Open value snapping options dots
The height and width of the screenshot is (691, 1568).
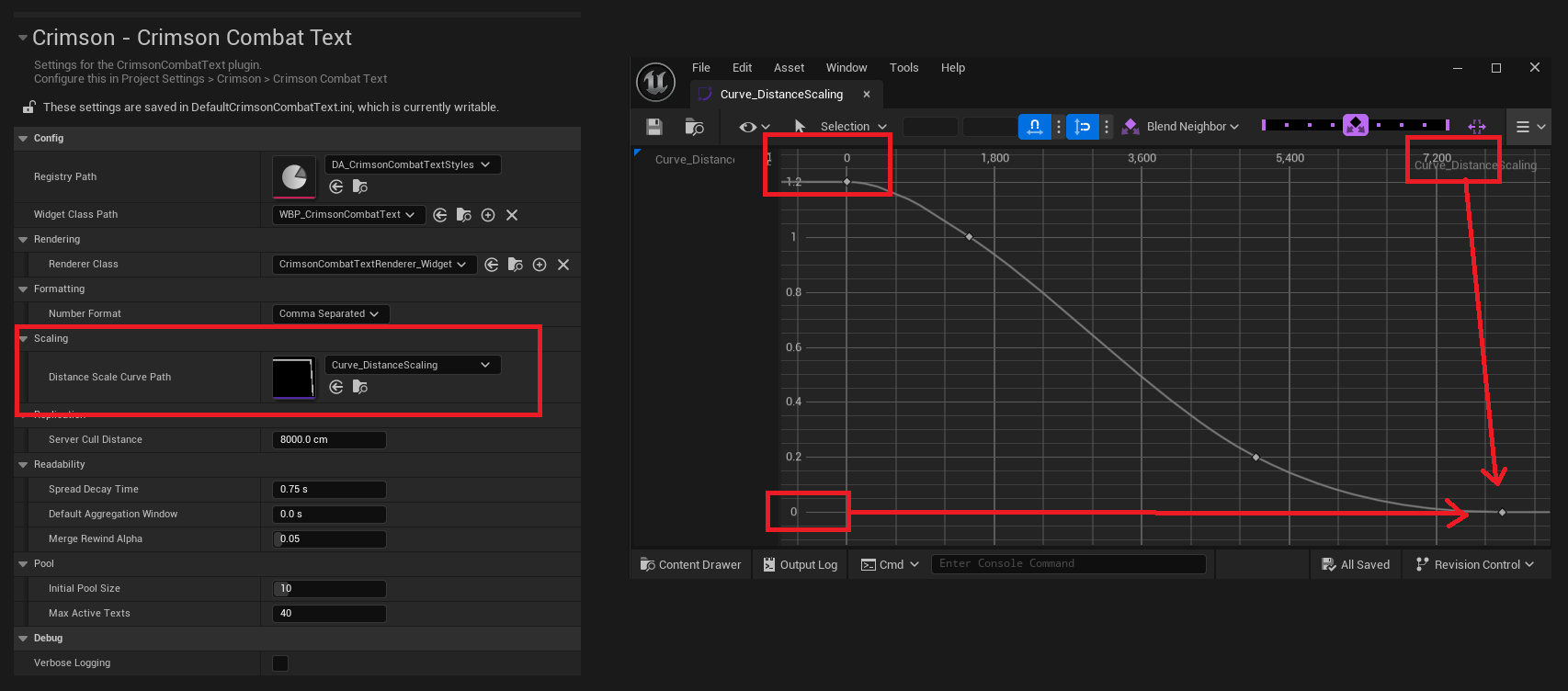pyautogui.click(x=1107, y=127)
